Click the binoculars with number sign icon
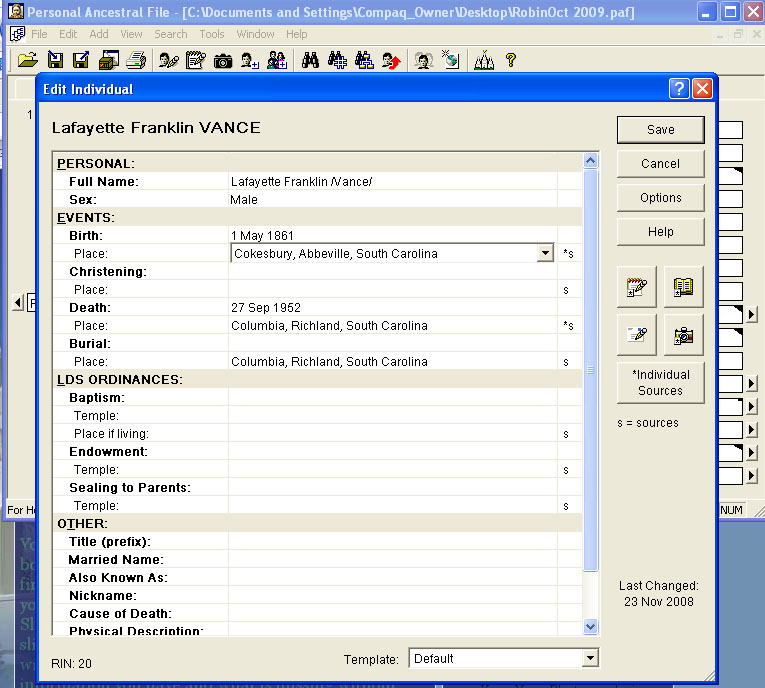This screenshot has height=688, width=765. click(x=337, y=61)
